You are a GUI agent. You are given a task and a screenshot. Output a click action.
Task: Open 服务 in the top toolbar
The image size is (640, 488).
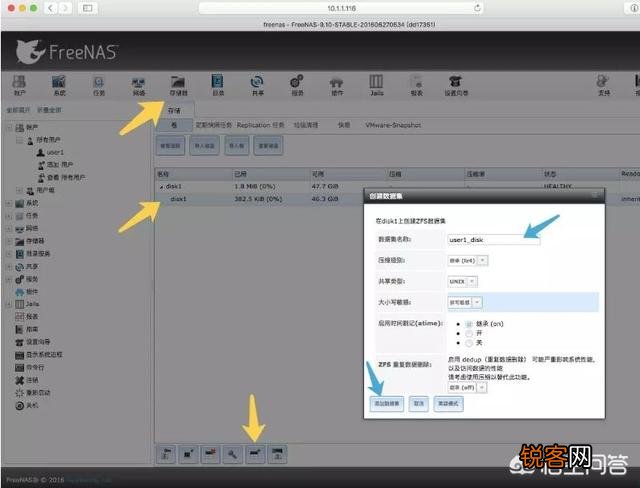pyautogui.click(x=297, y=85)
